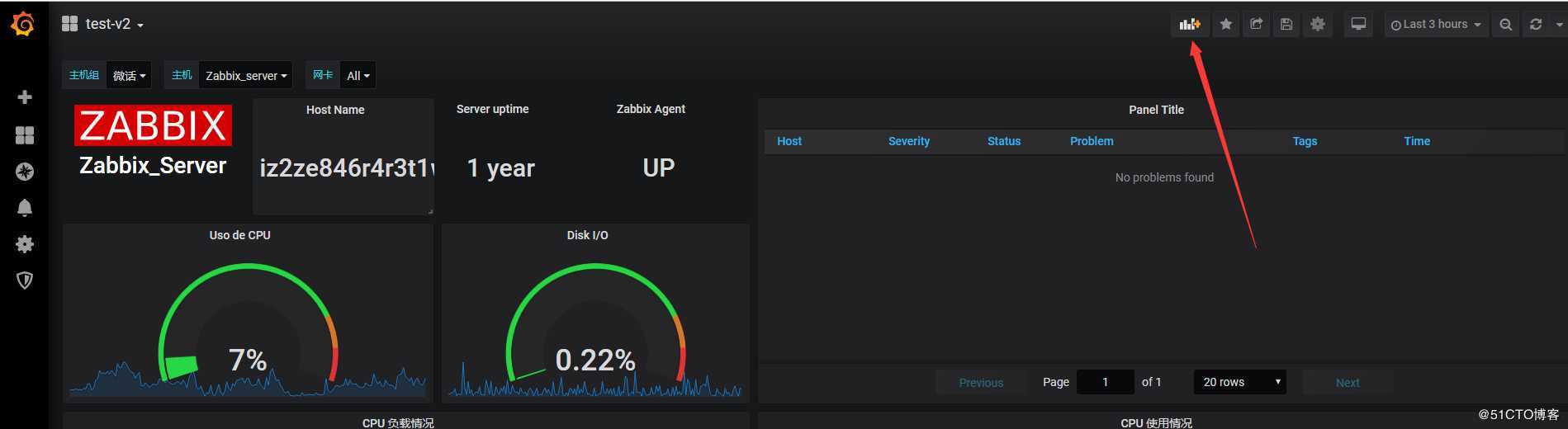Click the Previous page button
The width and height of the screenshot is (1568, 429).
tap(981, 382)
